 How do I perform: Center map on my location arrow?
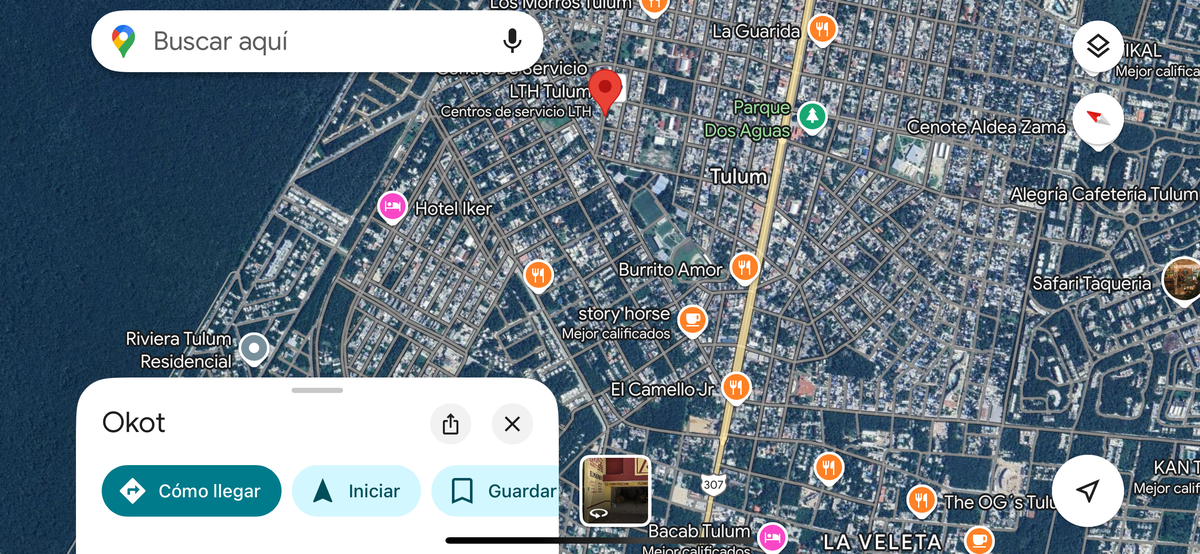tap(1089, 490)
